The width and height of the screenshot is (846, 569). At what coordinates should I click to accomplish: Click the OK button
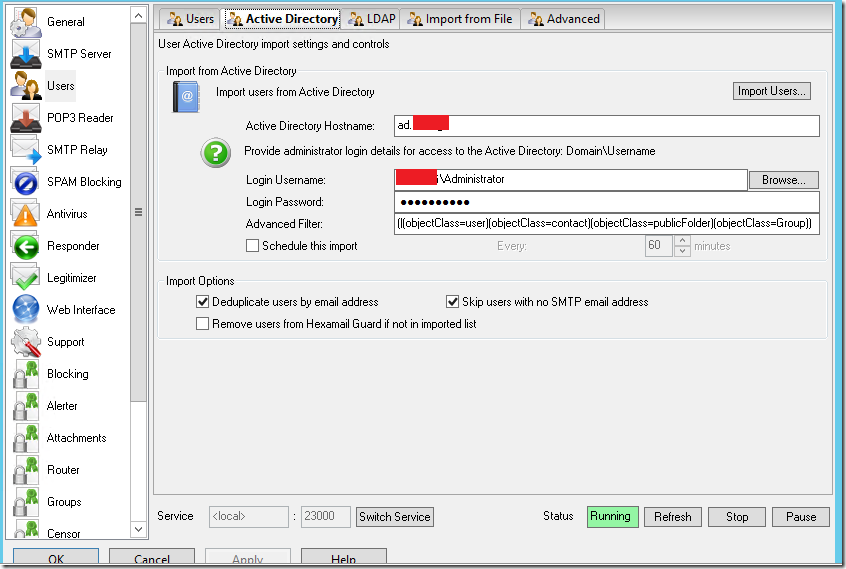[56, 558]
